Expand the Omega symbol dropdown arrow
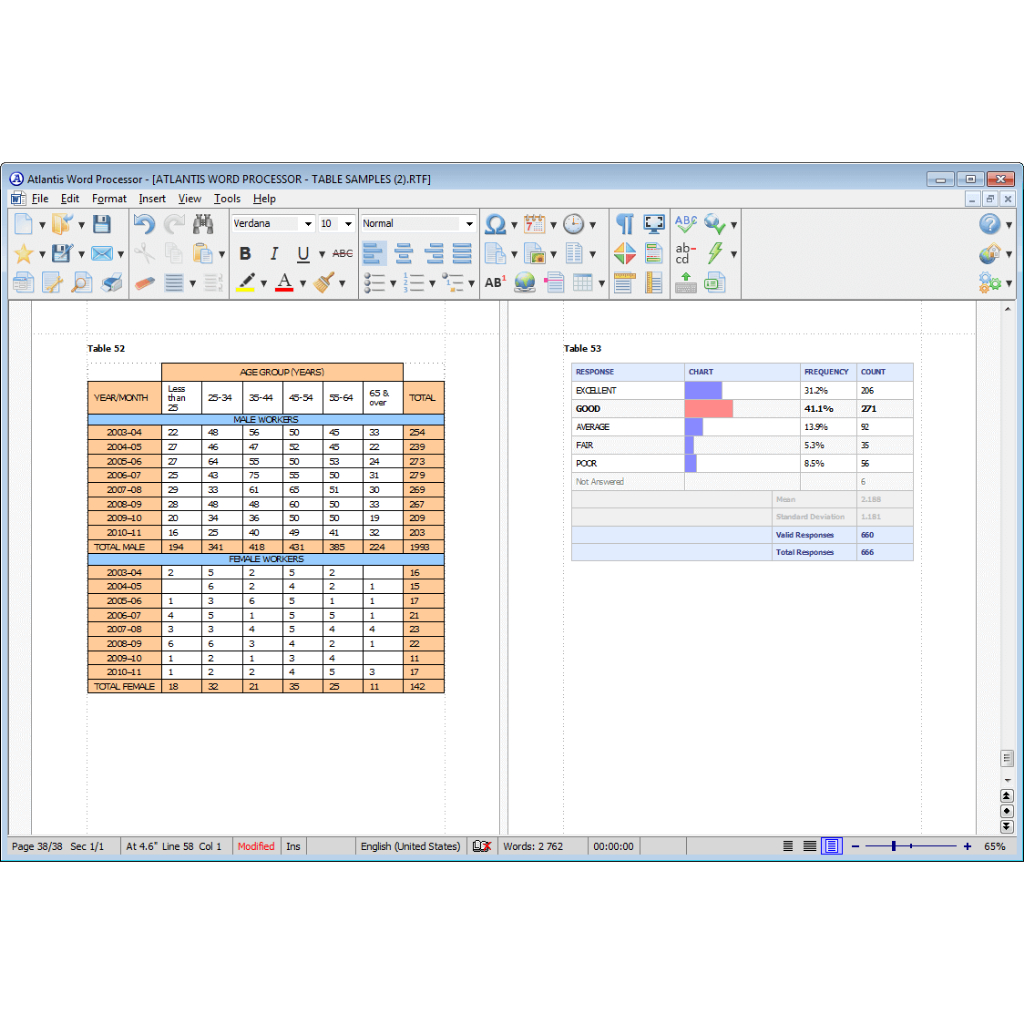Image resolution: width=1024 pixels, height=1024 pixels. 514,225
